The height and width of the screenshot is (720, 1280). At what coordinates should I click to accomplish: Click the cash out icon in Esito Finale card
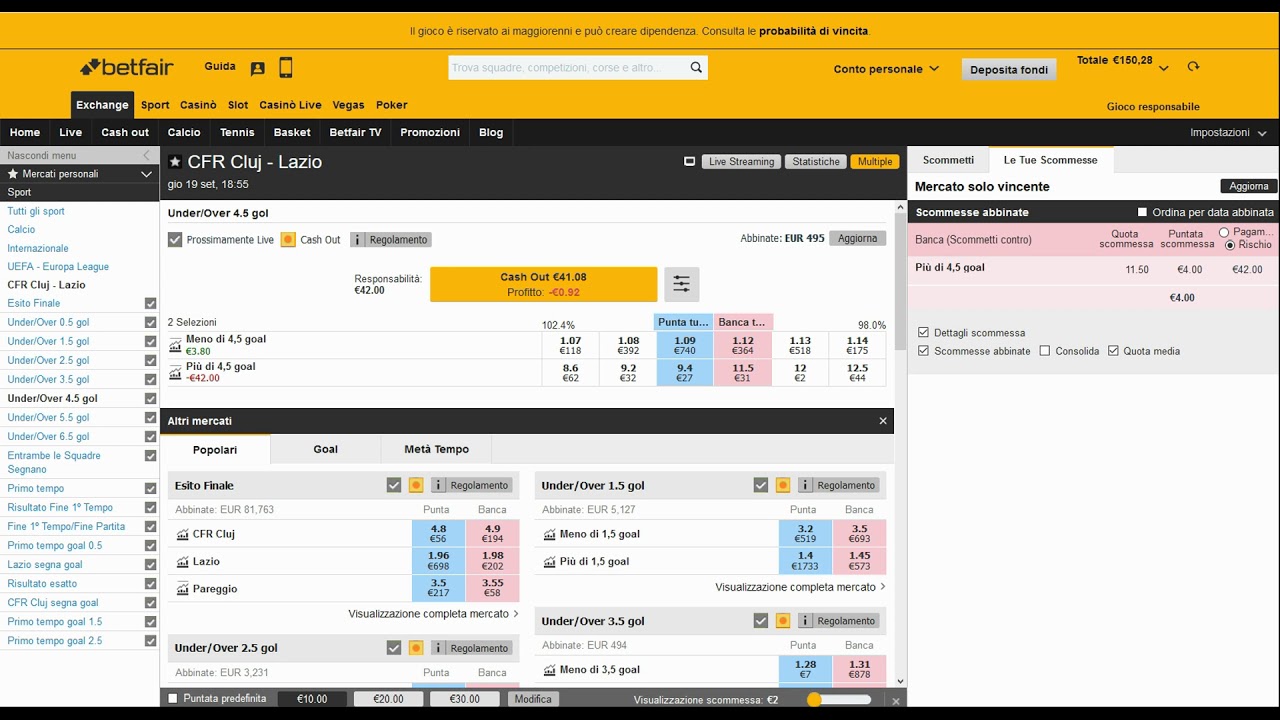(416, 485)
